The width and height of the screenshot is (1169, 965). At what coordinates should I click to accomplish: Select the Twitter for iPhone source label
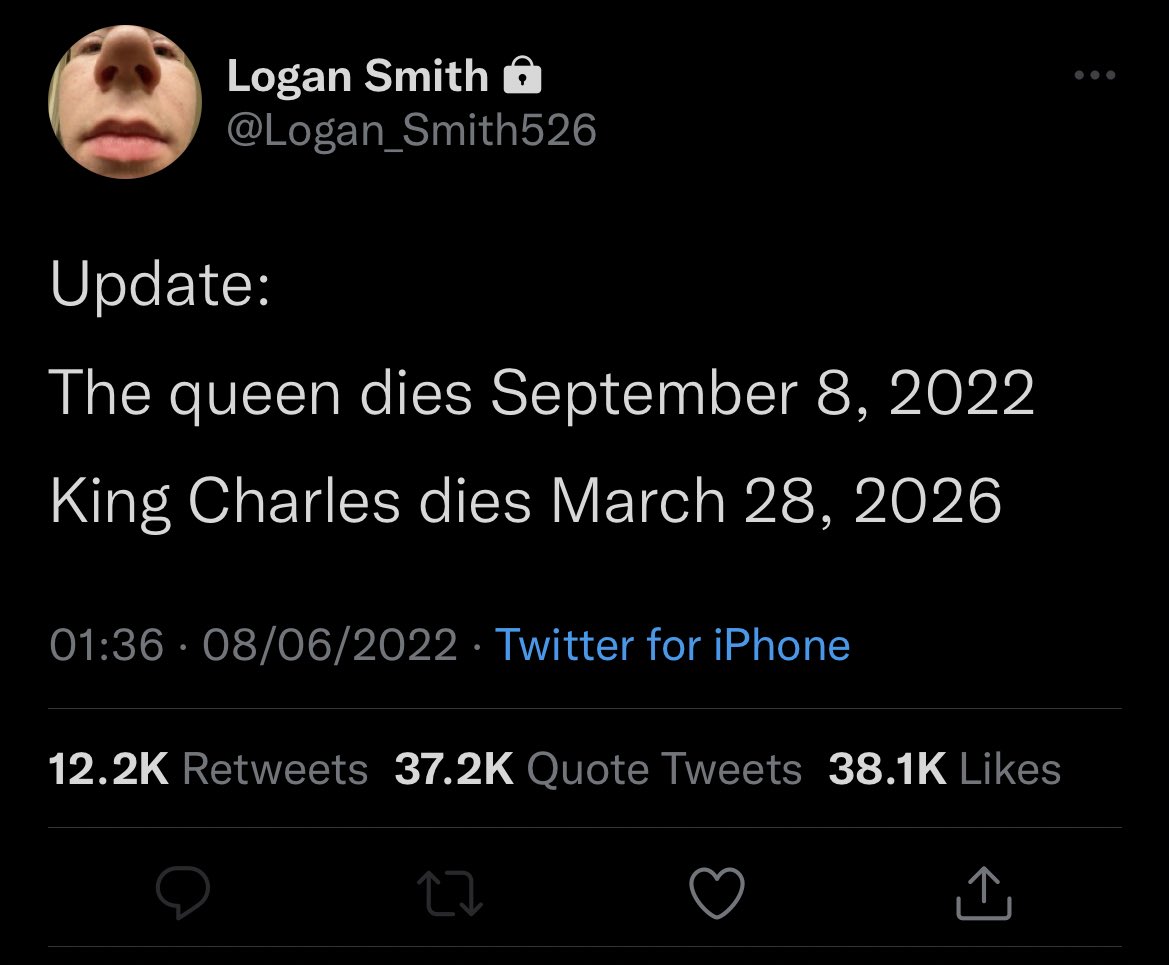(674, 645)
